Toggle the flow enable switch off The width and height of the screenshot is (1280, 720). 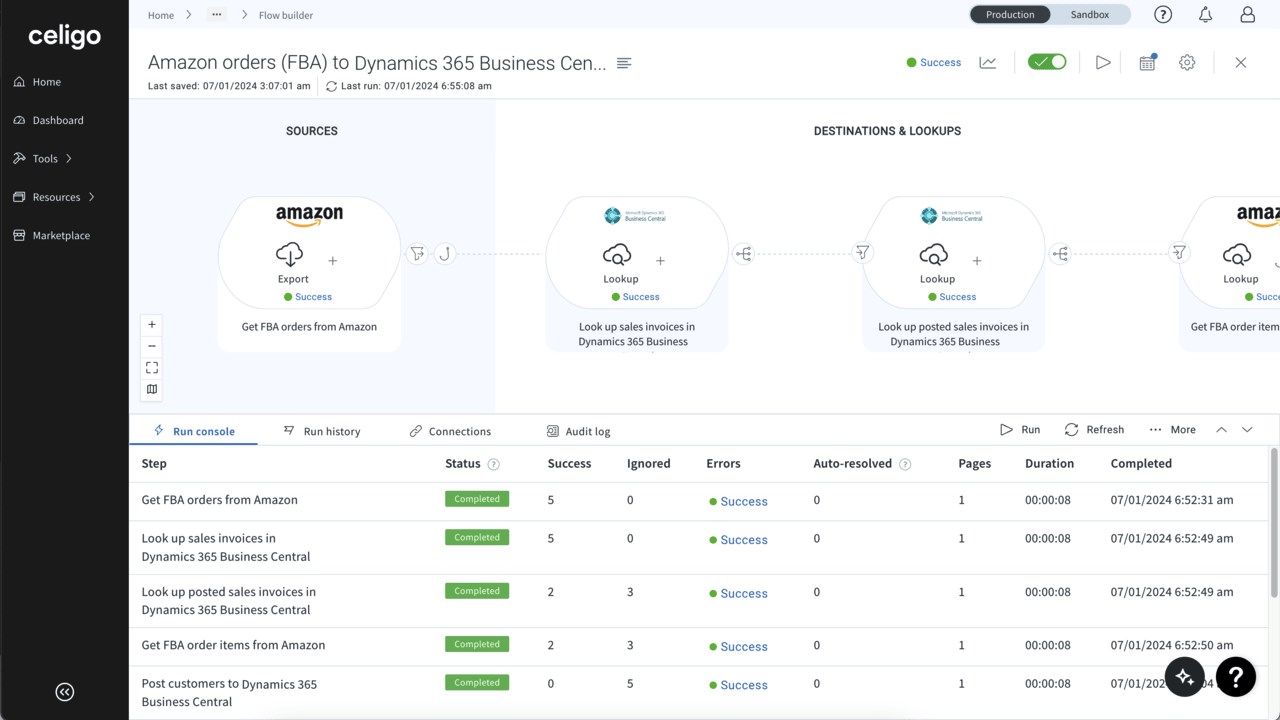(1047, 62)
